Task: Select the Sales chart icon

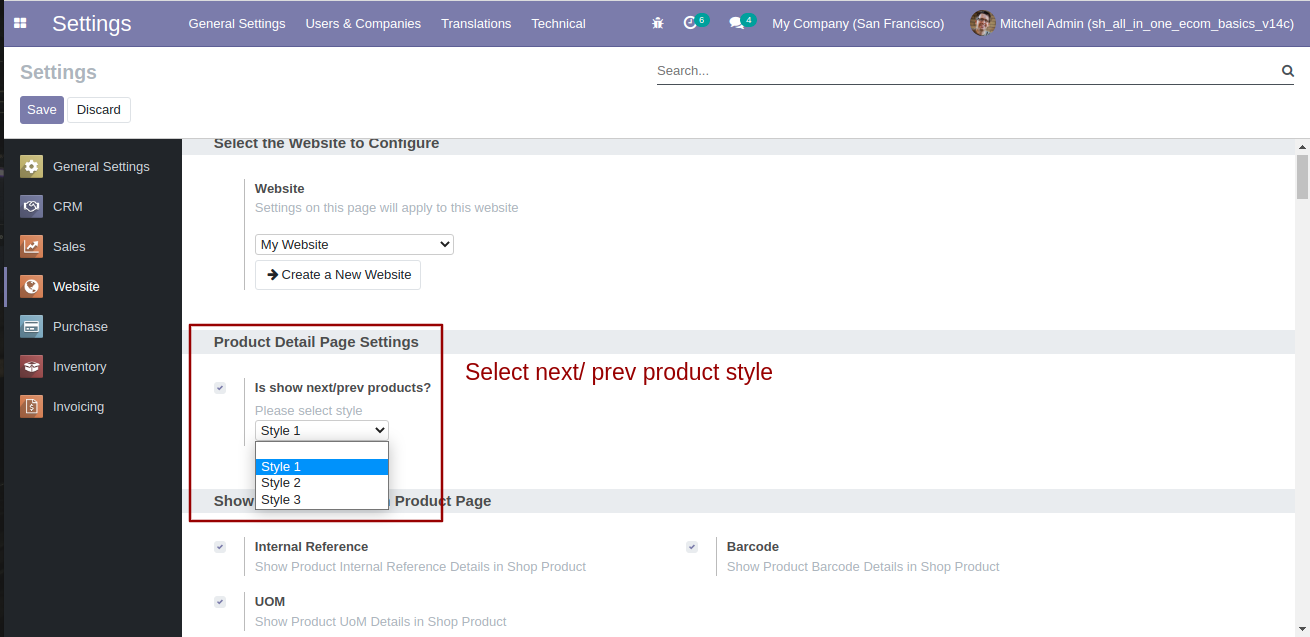Action: [31, 247]
